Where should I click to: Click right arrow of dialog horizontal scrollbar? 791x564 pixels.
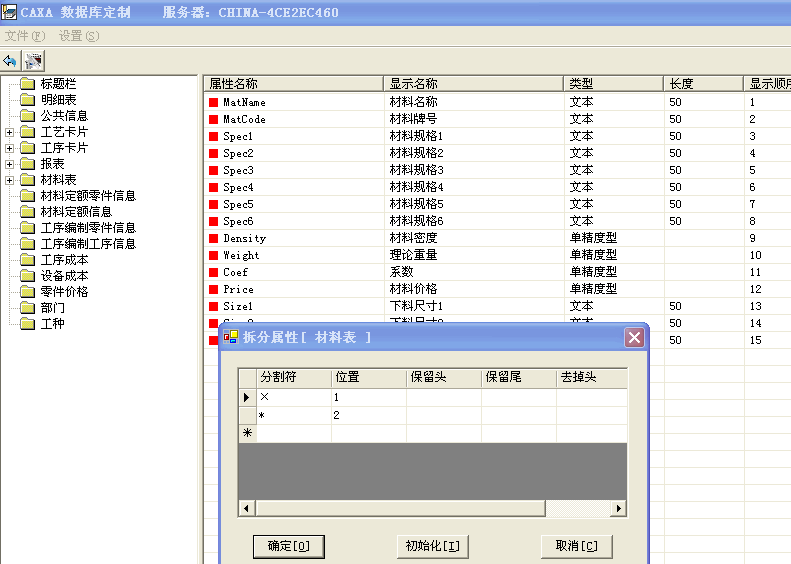click(619, 509)
